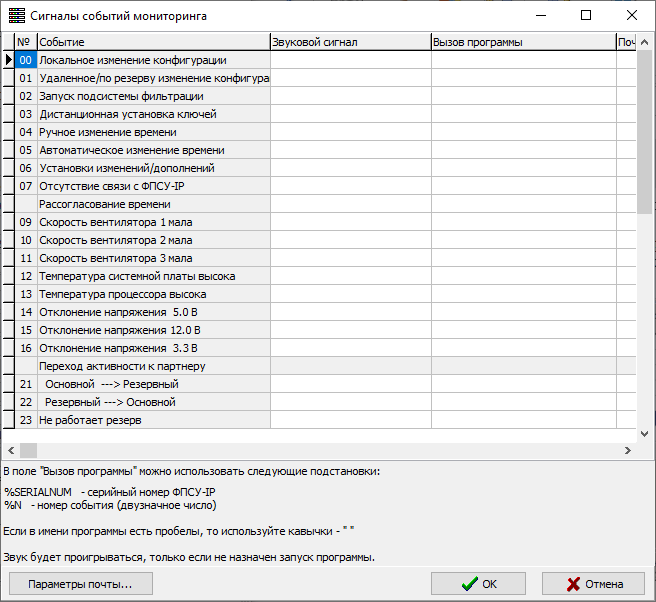This screenshot has width=656, height=602.
Task: Open Параметры почты settings
Action: [81, 584]
